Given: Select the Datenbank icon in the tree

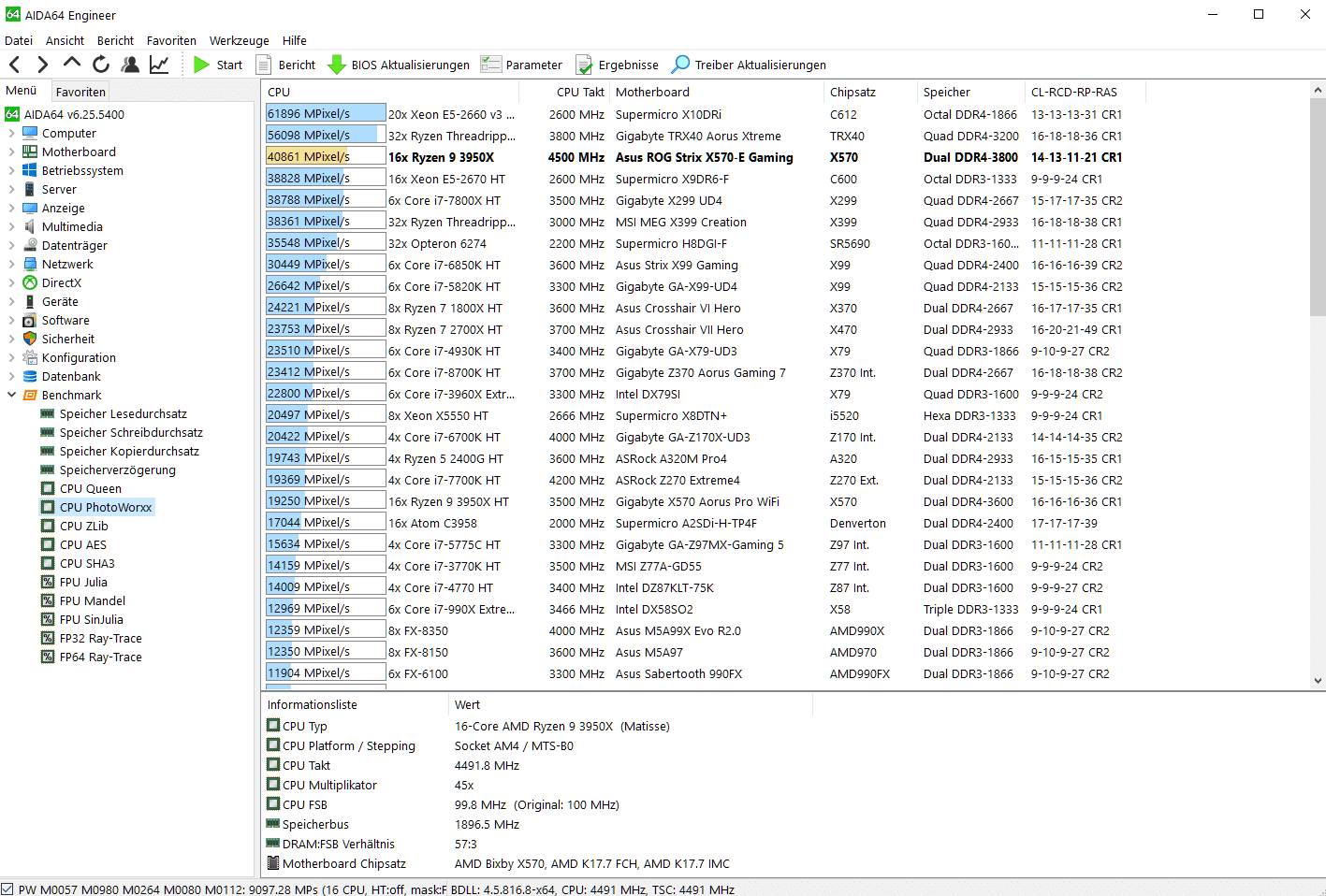Looking at the screenshot, I should pos(30,376).
